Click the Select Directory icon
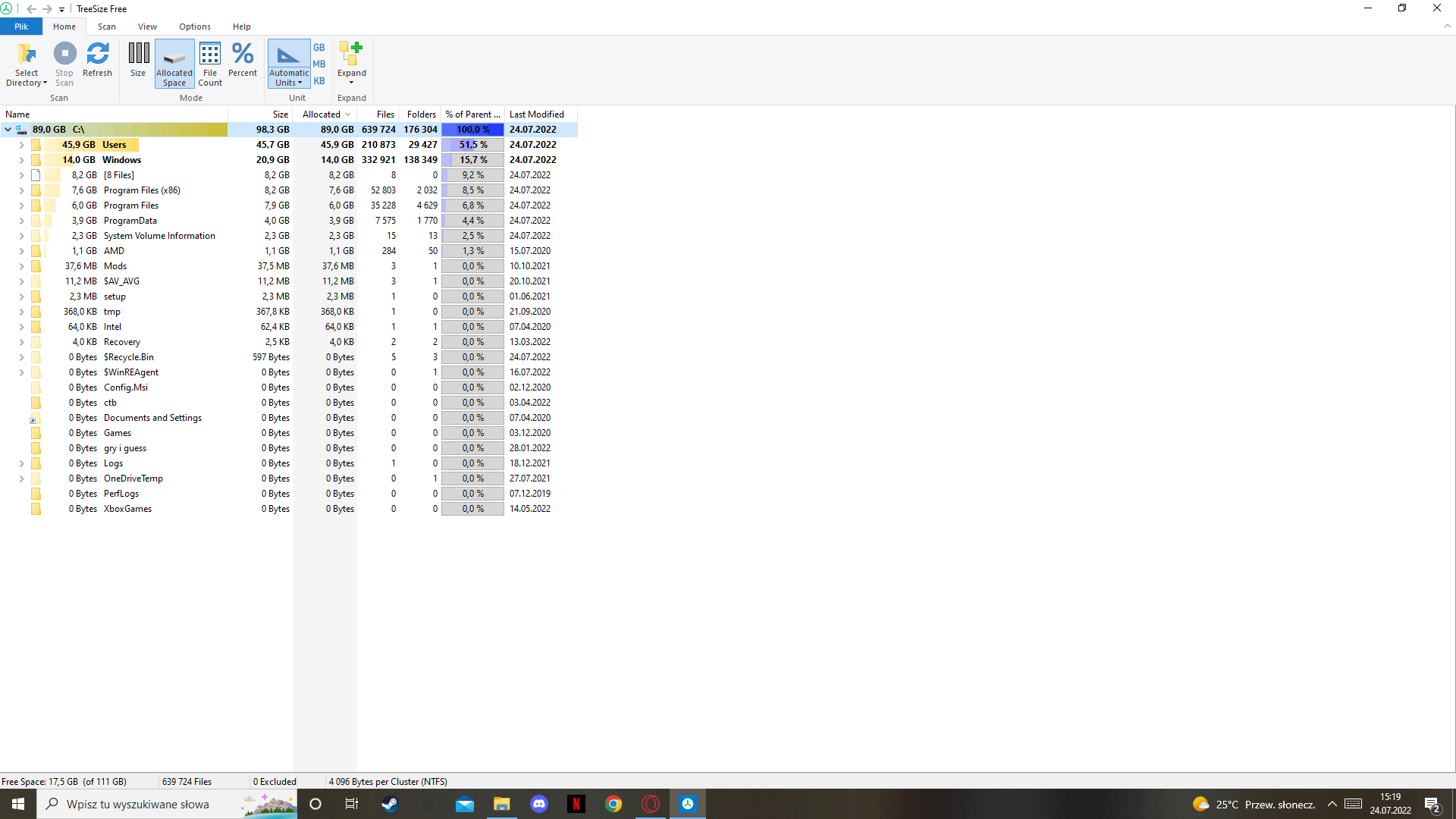The width and height of the screenshot is (1456, 819). coord(27,55)
